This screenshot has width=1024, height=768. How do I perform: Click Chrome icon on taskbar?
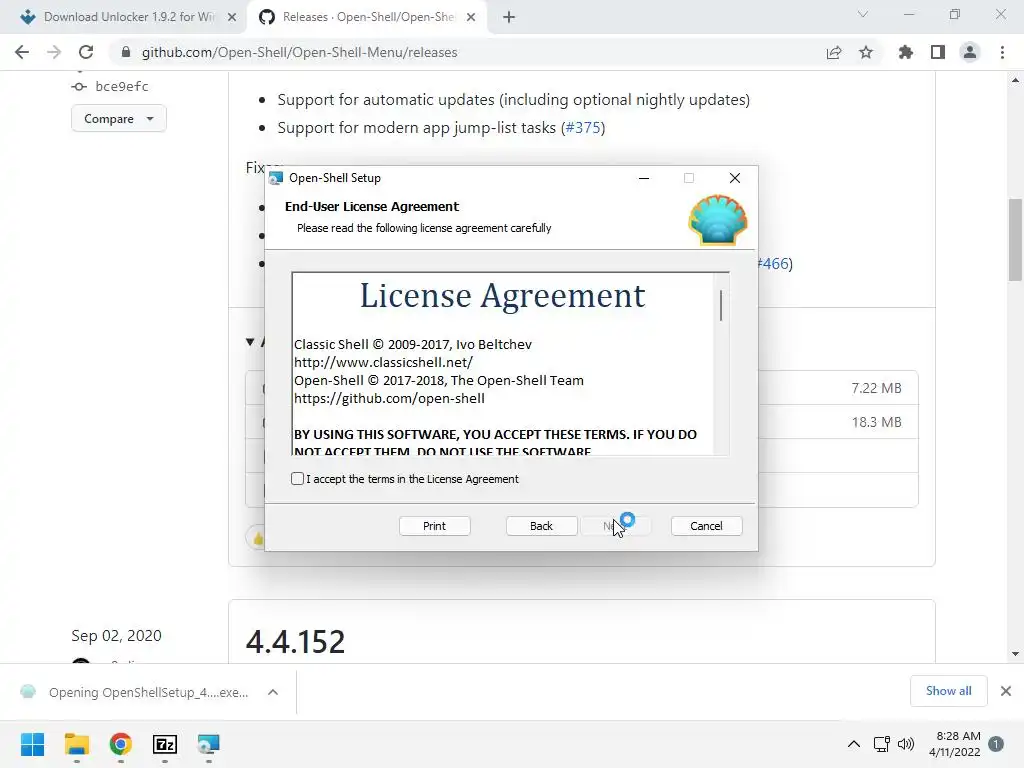tap(120, 744)
